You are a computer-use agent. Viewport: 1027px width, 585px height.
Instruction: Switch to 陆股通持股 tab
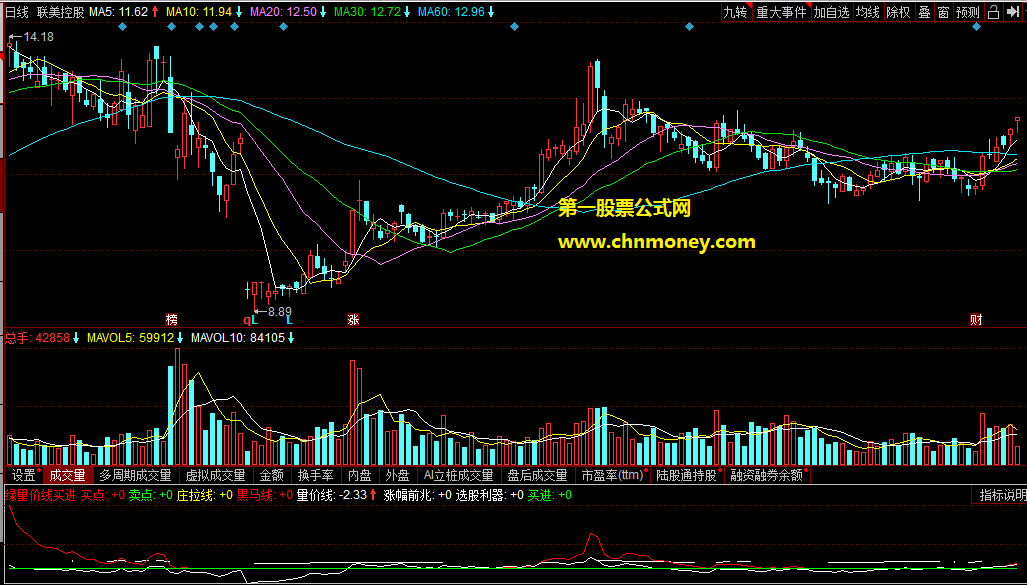(688, 476)
